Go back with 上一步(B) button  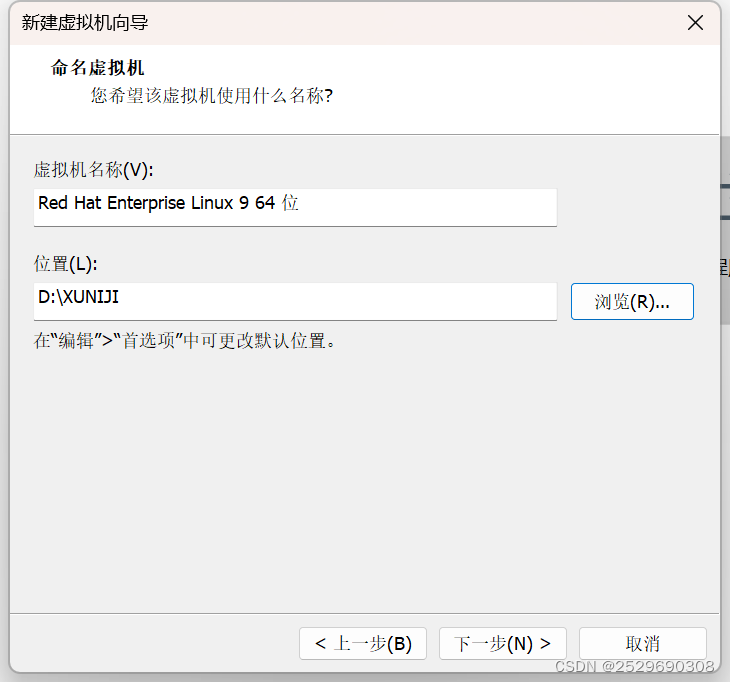point(363,643)
